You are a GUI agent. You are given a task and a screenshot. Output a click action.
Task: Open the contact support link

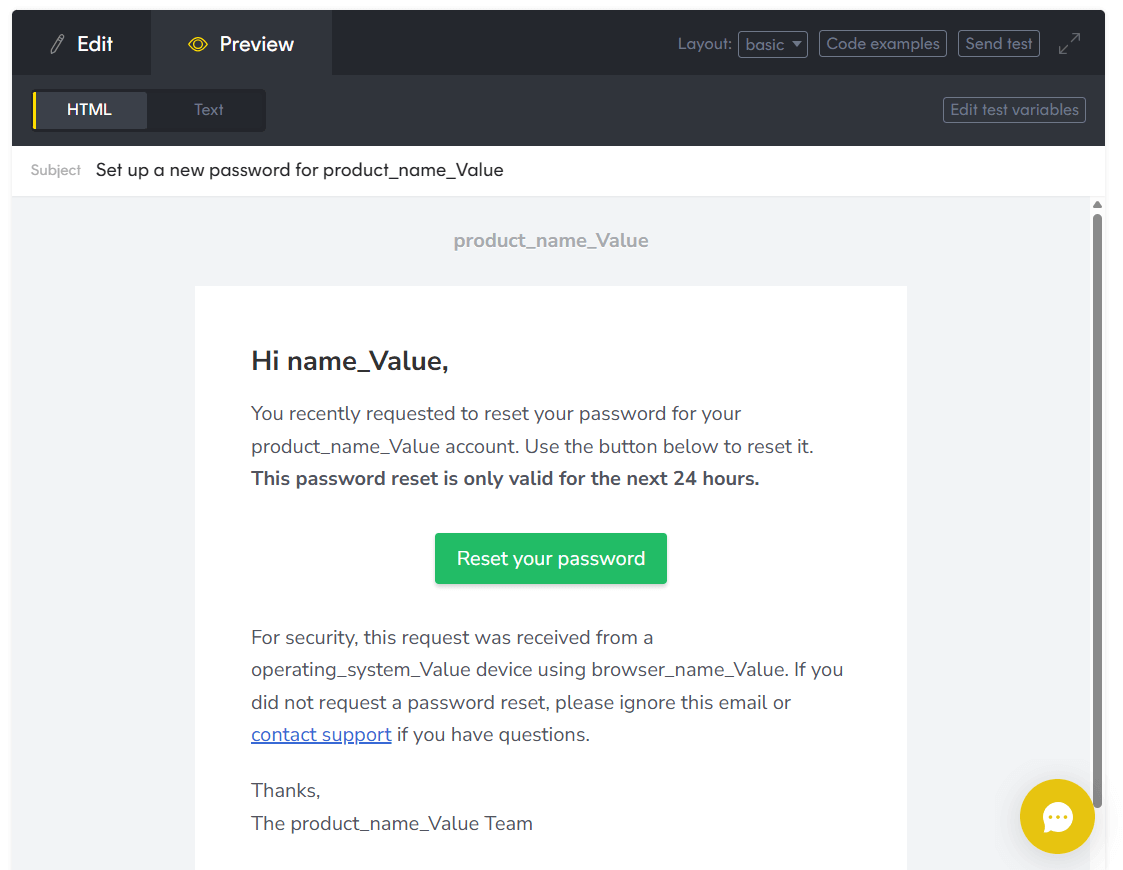(321, 734)
